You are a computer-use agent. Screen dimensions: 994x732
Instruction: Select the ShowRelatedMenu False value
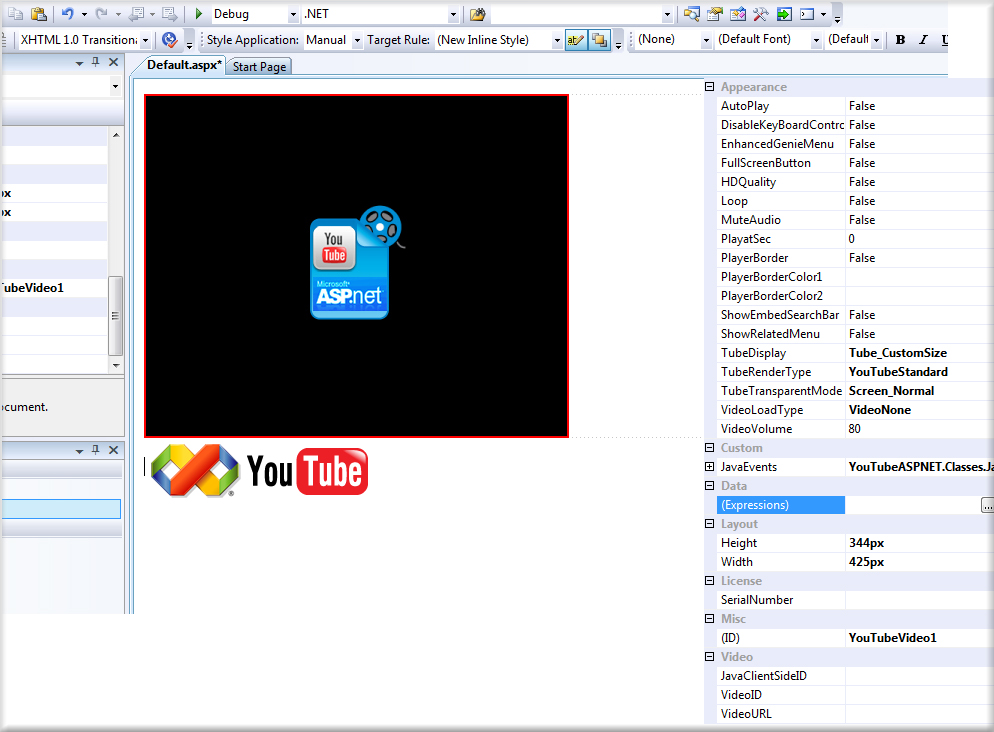tap(862, 334)
